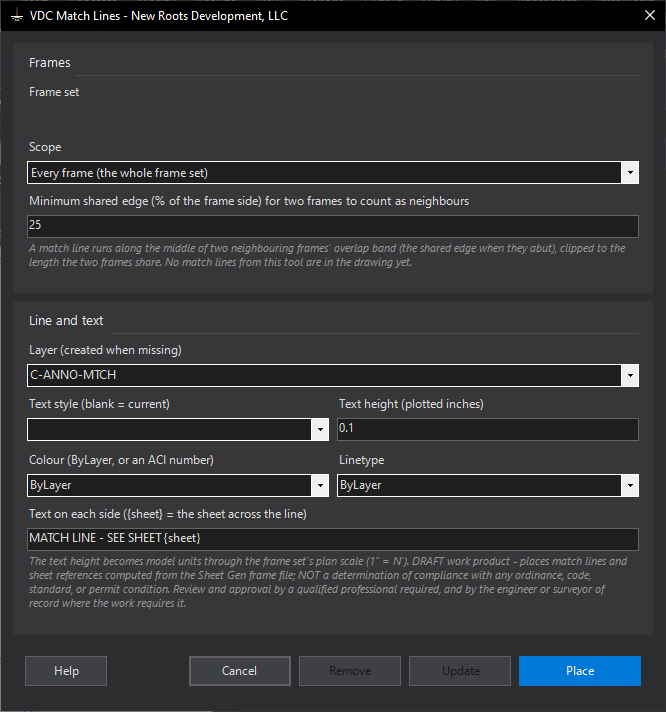The width and height of the screenshot is (666, 712).
Task: Click the Layer (created when missing) label
Action: 105,350
